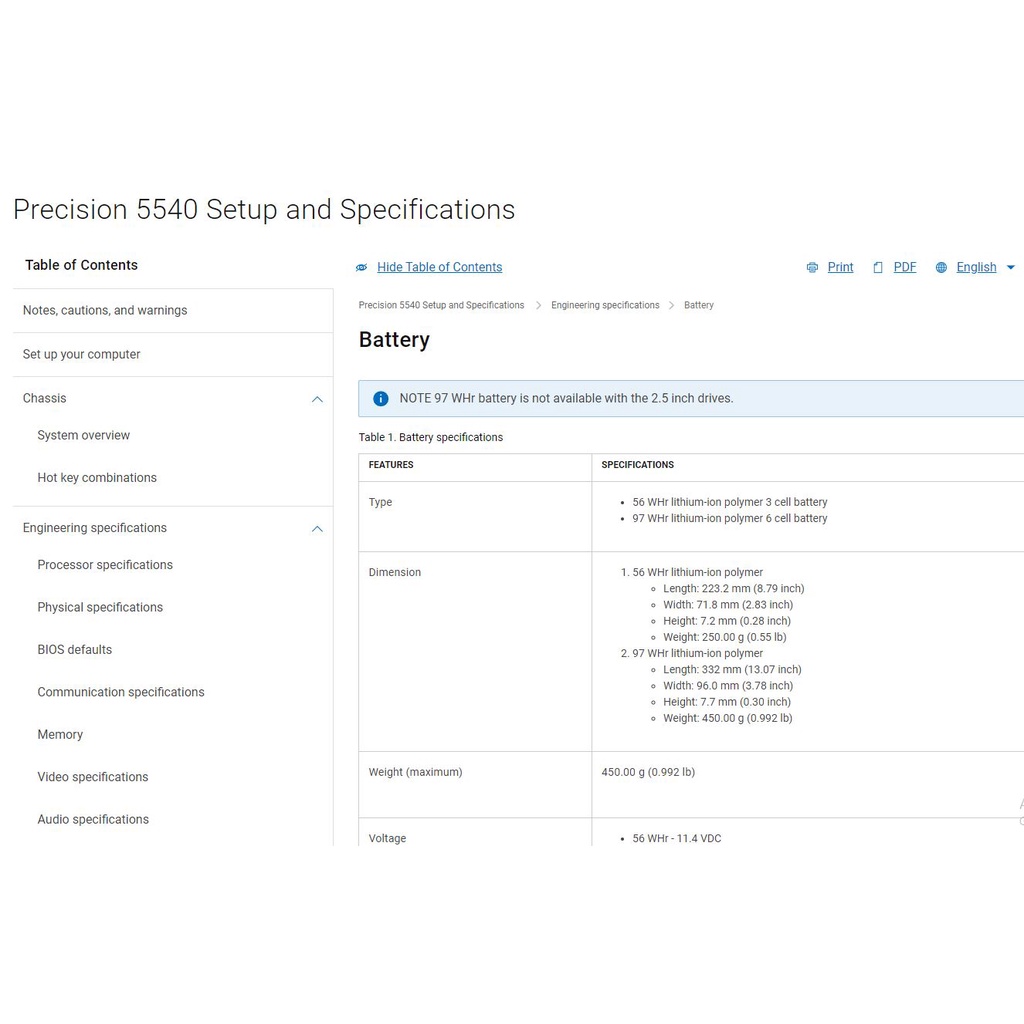Select Hot key combinations
Viewport: 1024px width, 1024px height.
point(97,478)
